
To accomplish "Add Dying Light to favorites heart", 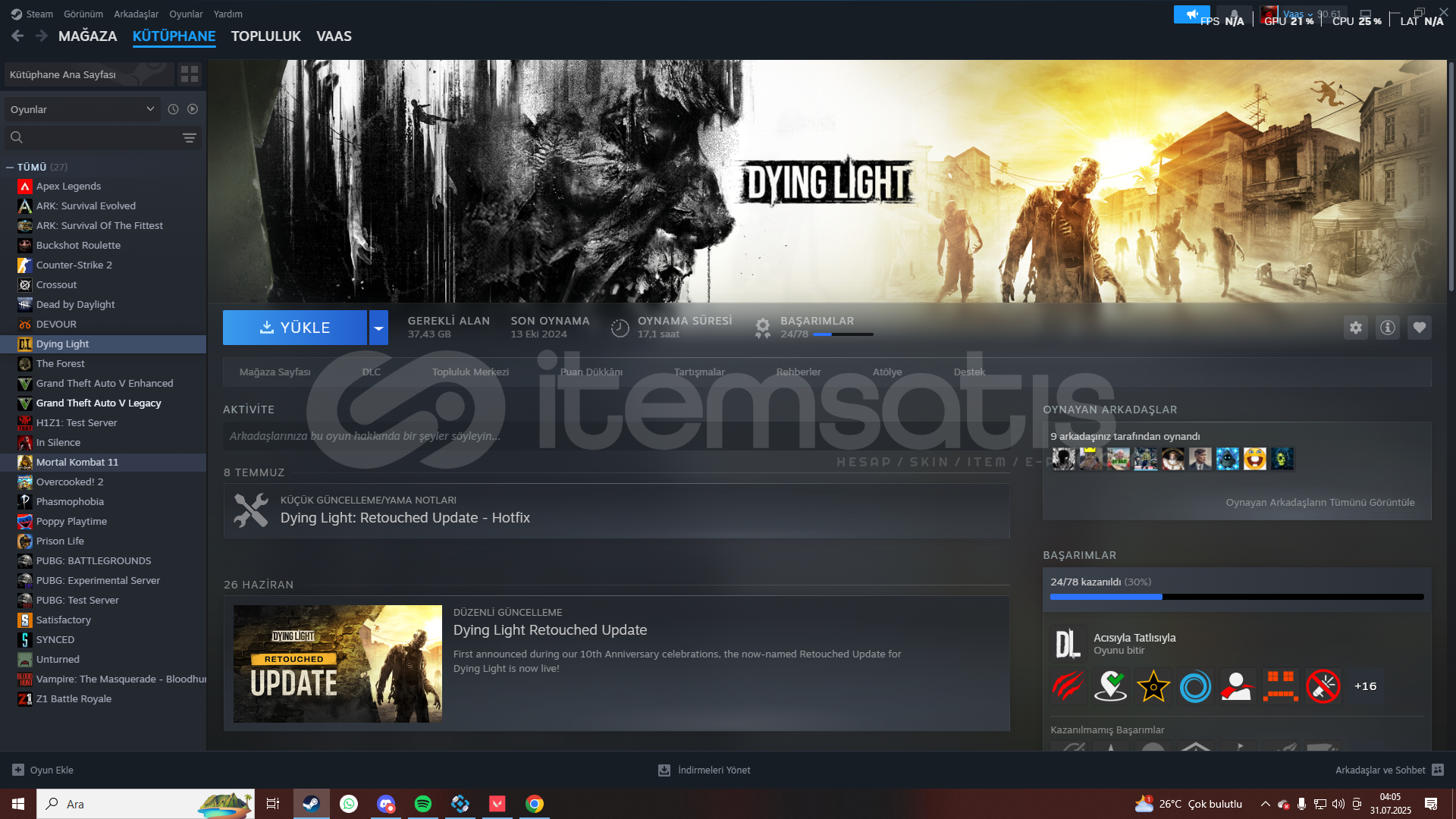I will [1420, 328].
